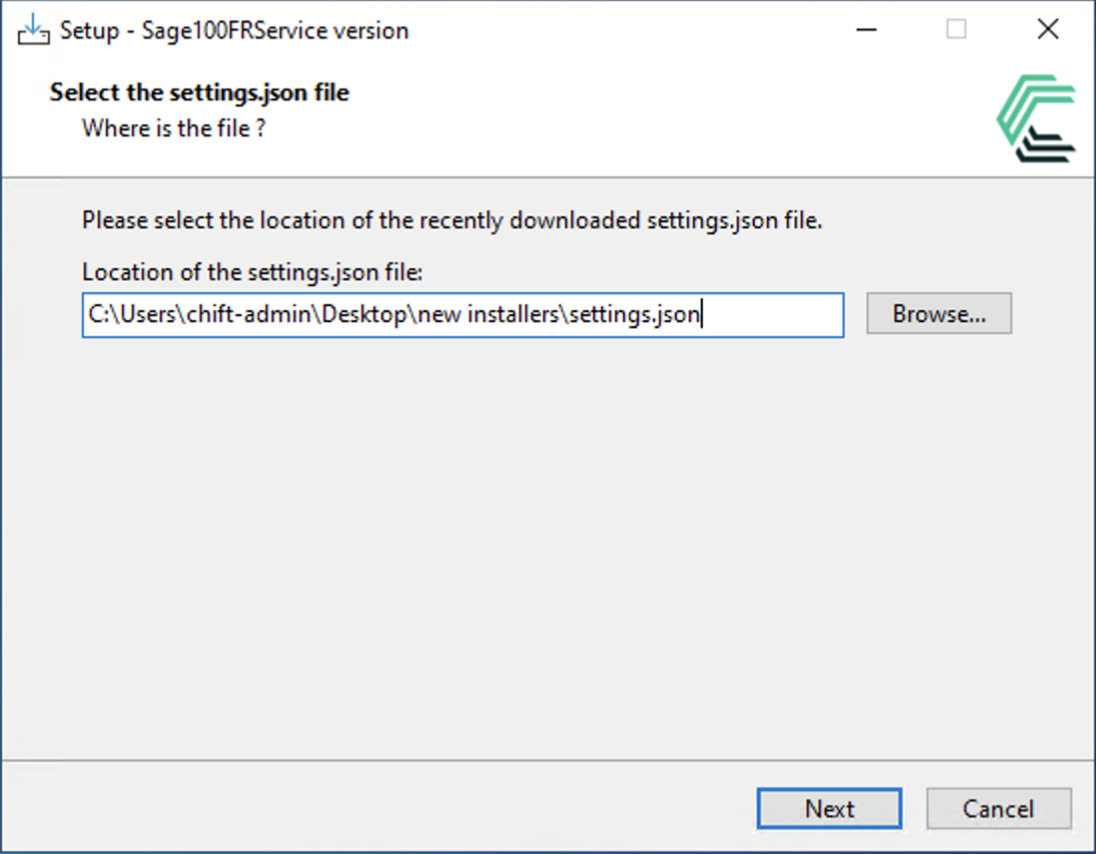Click the greyed-out maximize window button
The image size is (1096, 854).
[x=956, y=30]
